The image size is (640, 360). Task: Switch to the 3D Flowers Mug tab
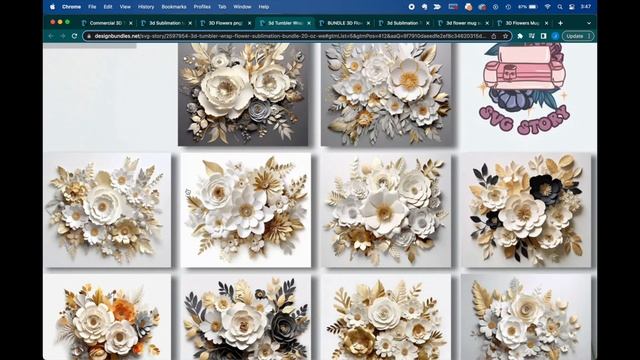(x=522, y=23)
